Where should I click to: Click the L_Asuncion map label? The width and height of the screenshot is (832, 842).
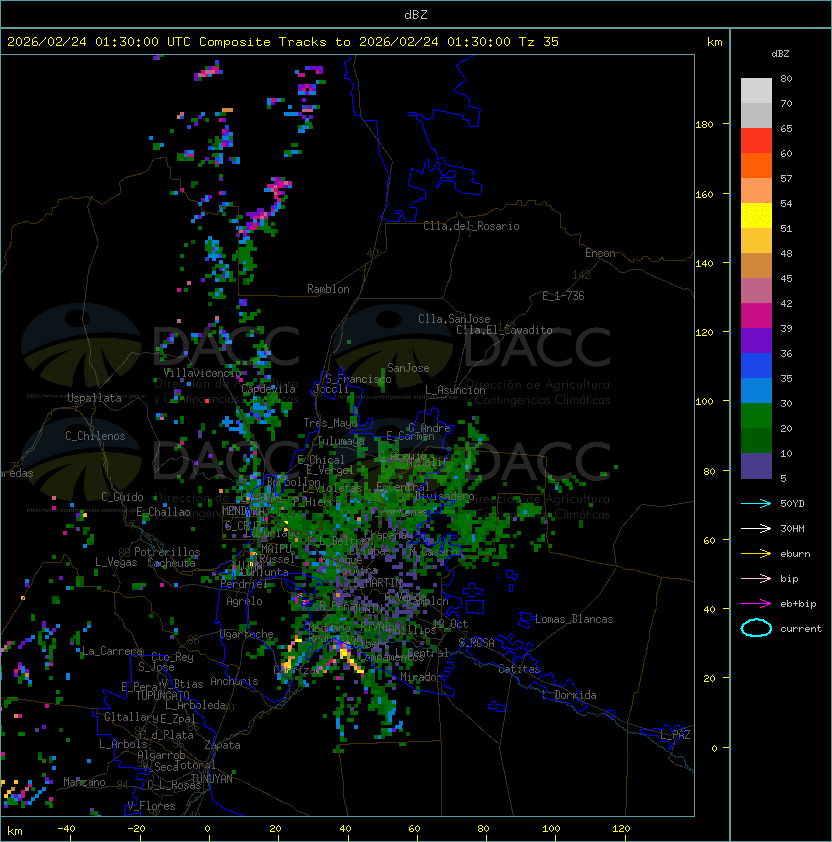tap(455, 390)
